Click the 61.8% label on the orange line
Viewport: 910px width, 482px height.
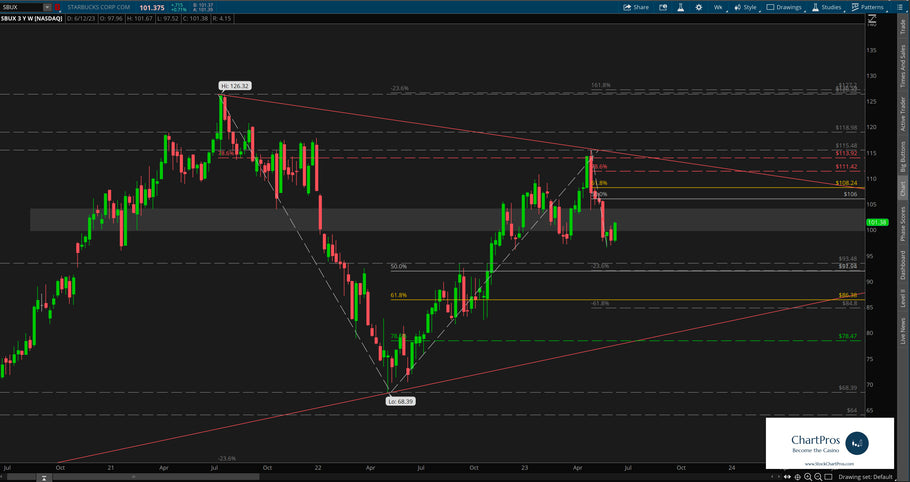tap(399, 295)
